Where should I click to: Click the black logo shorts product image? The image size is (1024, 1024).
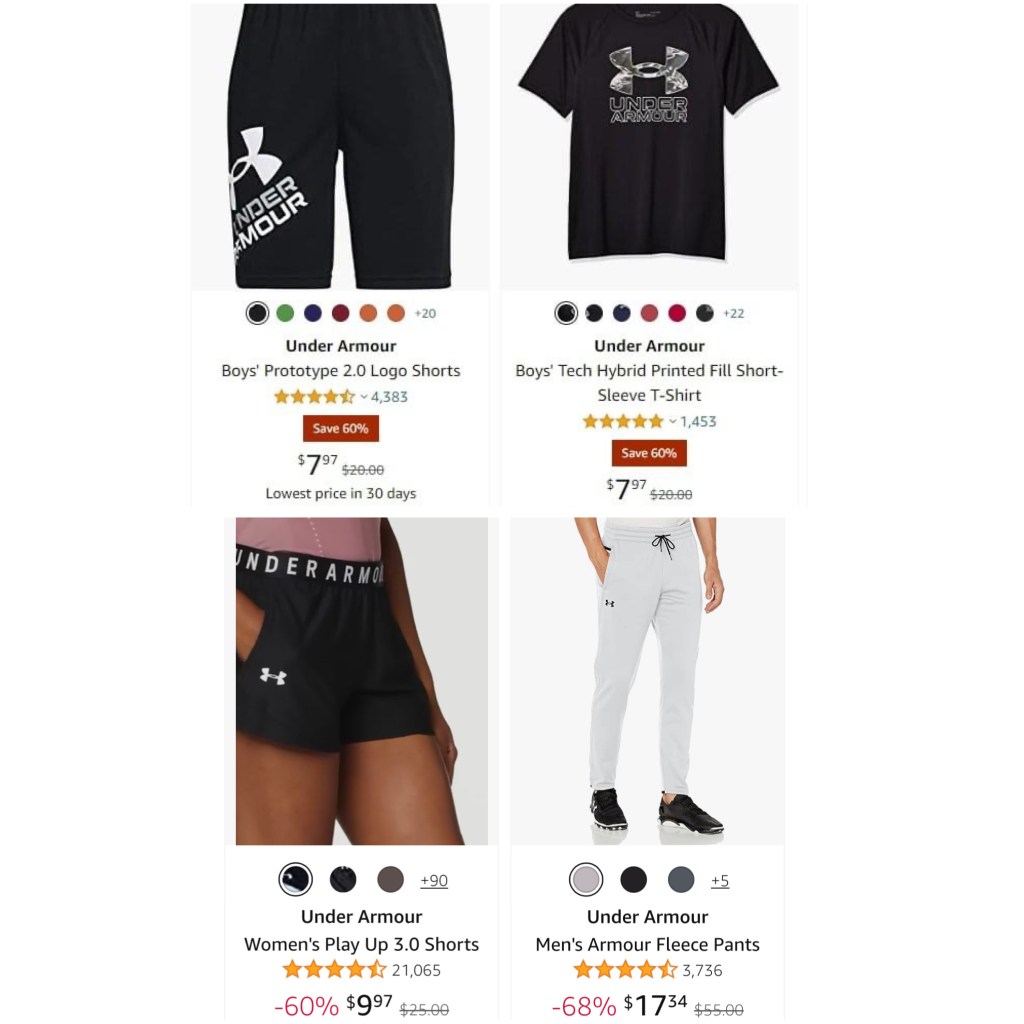click(340, 146)
